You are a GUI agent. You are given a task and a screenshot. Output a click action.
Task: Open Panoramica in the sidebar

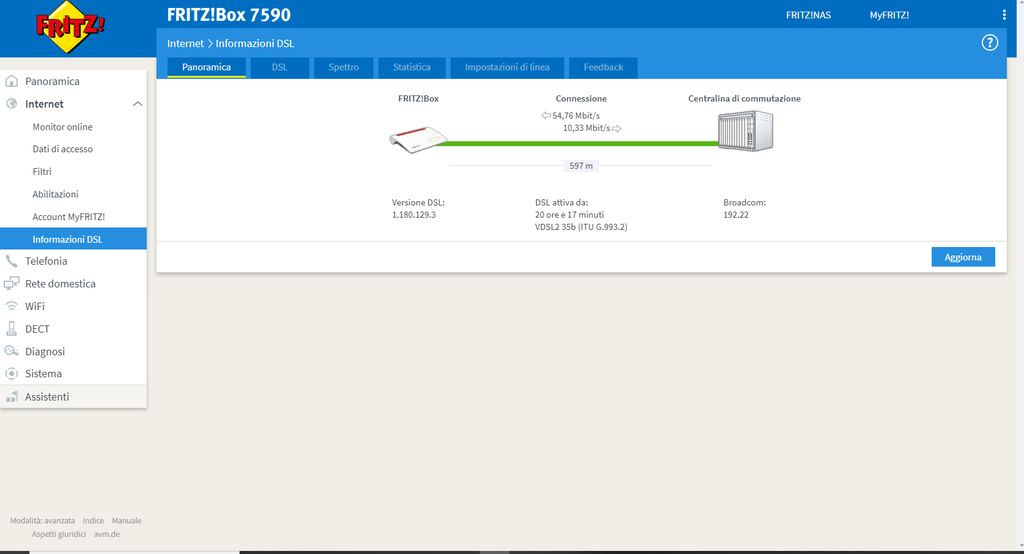52,81
